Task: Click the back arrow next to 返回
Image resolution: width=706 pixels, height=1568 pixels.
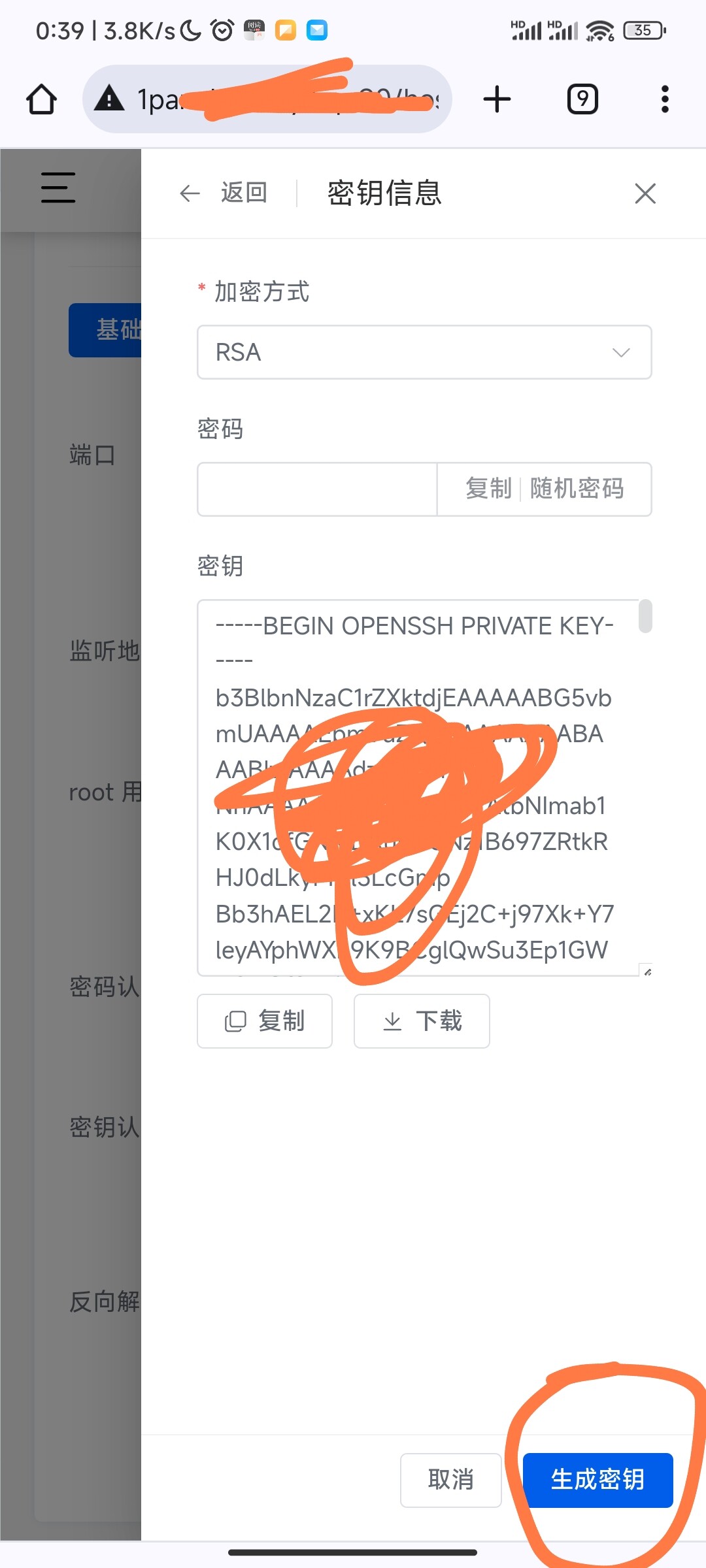Action: (x=190, y=193)
